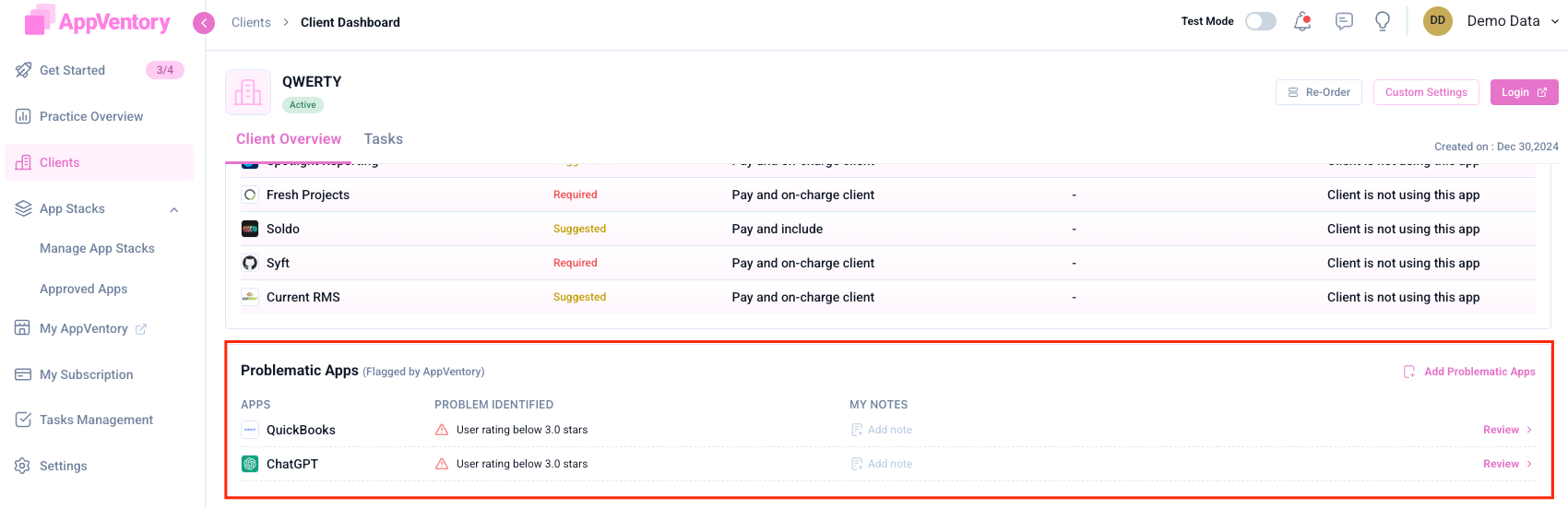Click Review link for ChatGPT

(1501, 464)
